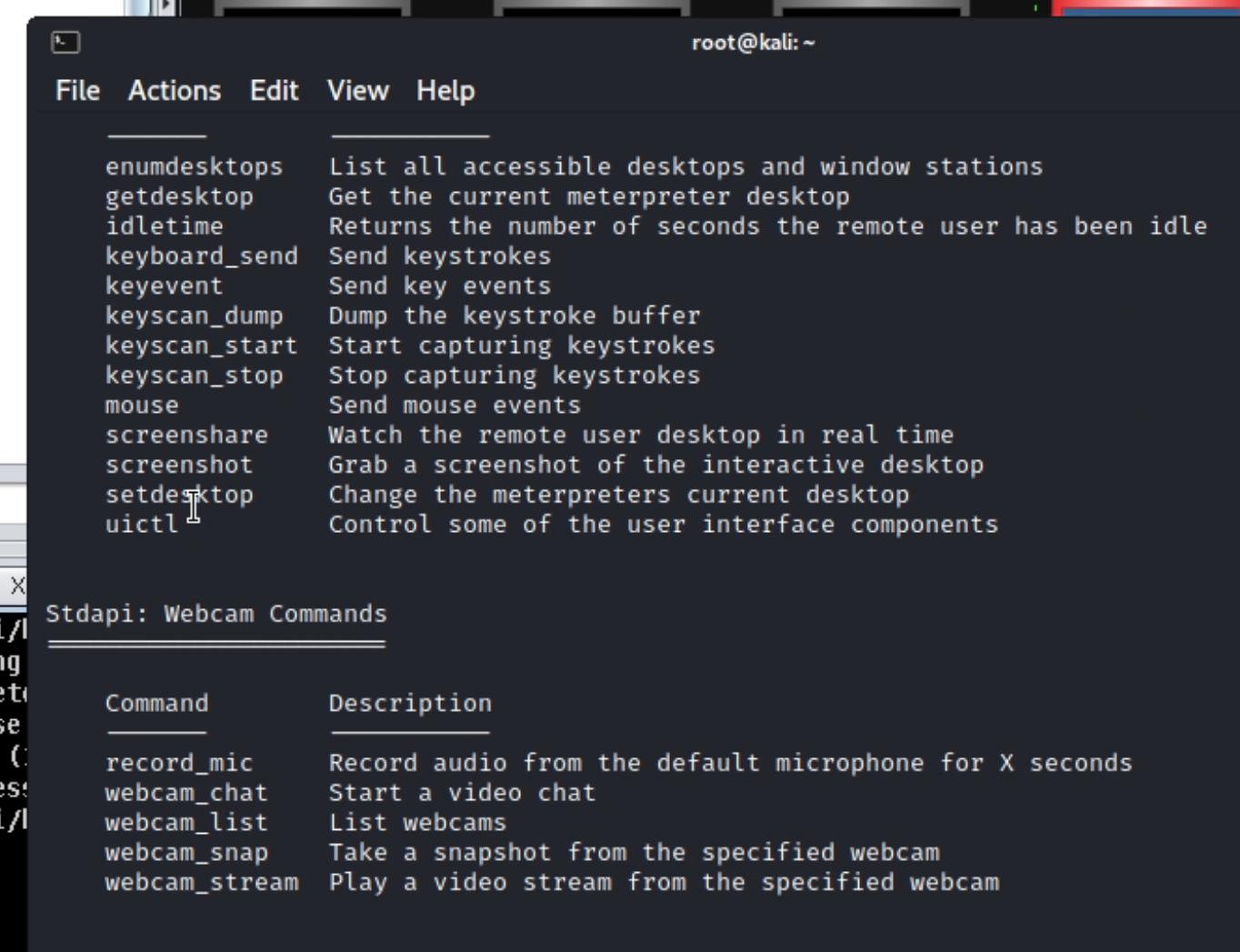This screenshot has height=952, width=1240.
Task: Open the File menu
Action: pos(76,90)
